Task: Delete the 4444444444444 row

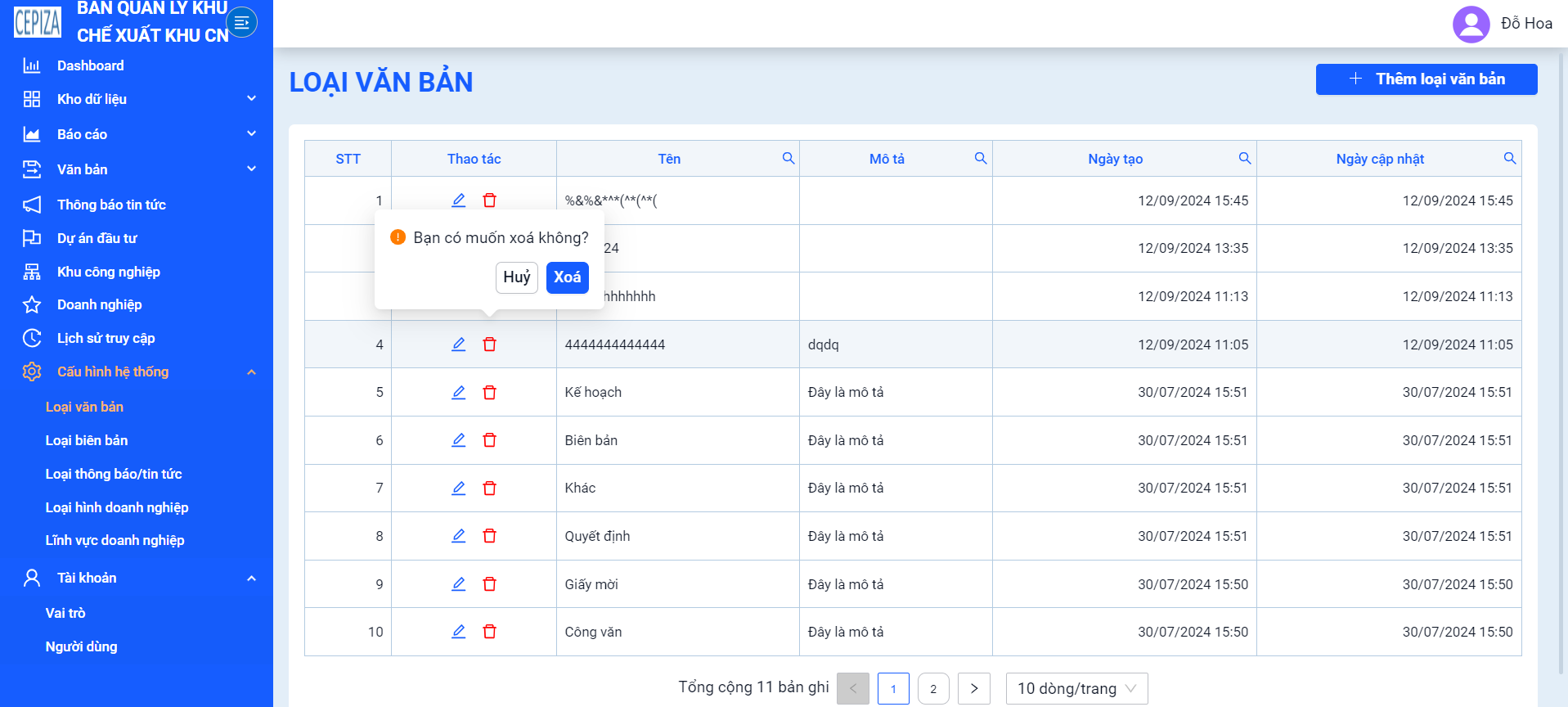Action: [x=489, y=344]
